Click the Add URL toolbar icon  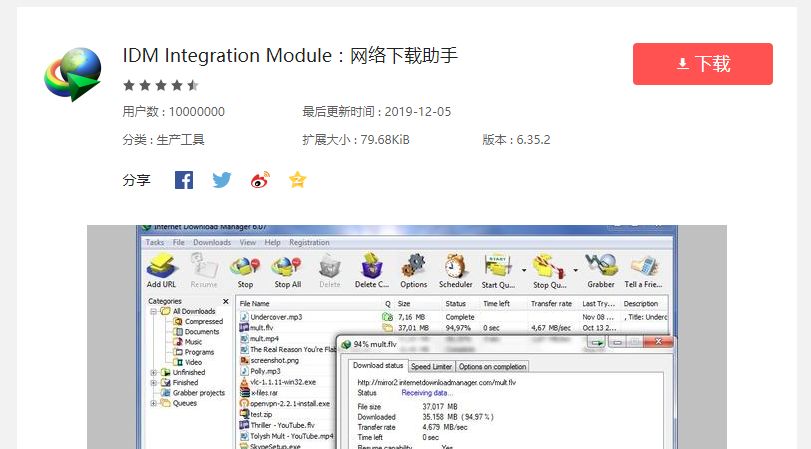coord(161,271)
